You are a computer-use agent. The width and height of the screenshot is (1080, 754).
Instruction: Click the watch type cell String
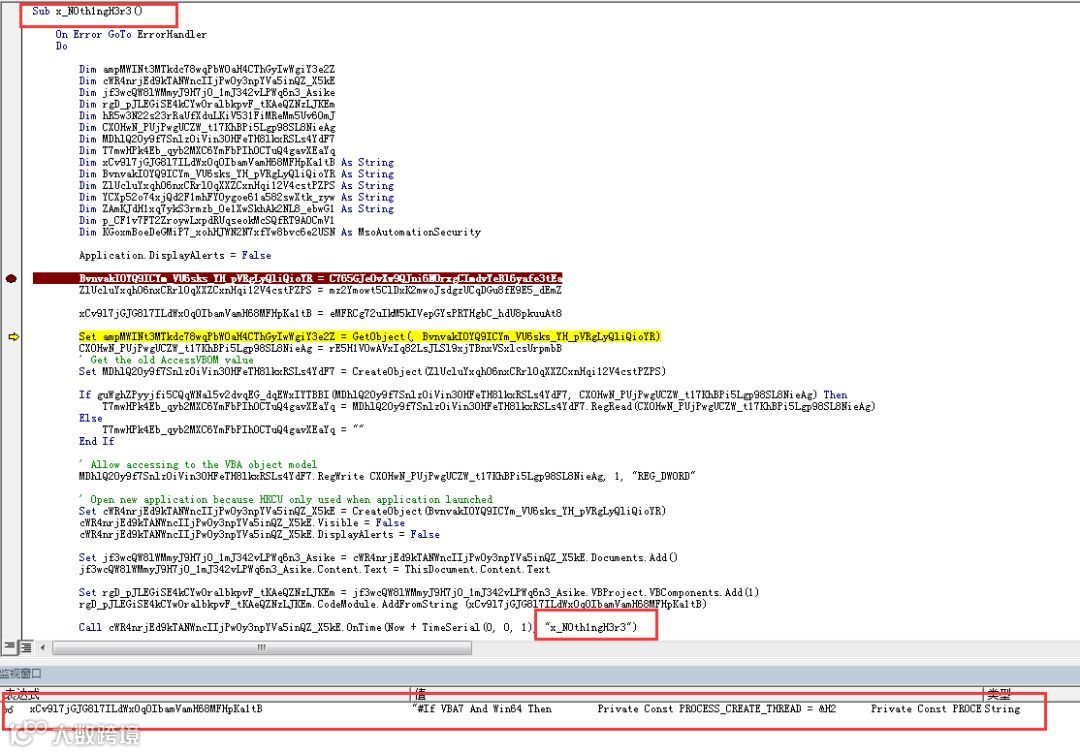tap(1004, 709)
